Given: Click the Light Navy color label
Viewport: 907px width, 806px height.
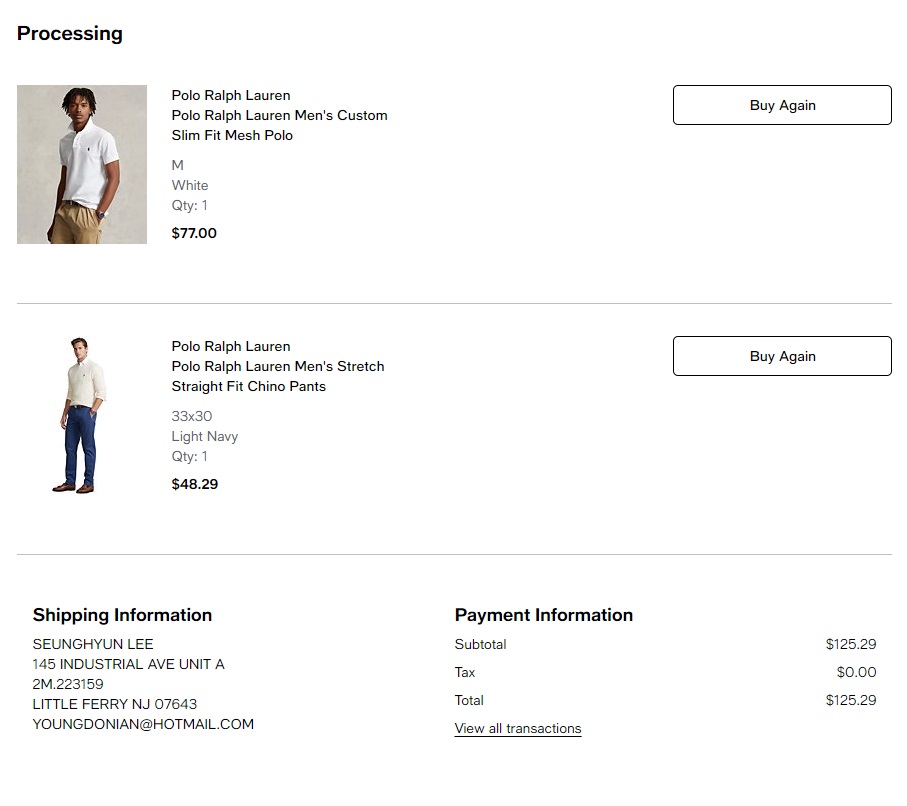Looking at the screenshot, I should (205, 436).
